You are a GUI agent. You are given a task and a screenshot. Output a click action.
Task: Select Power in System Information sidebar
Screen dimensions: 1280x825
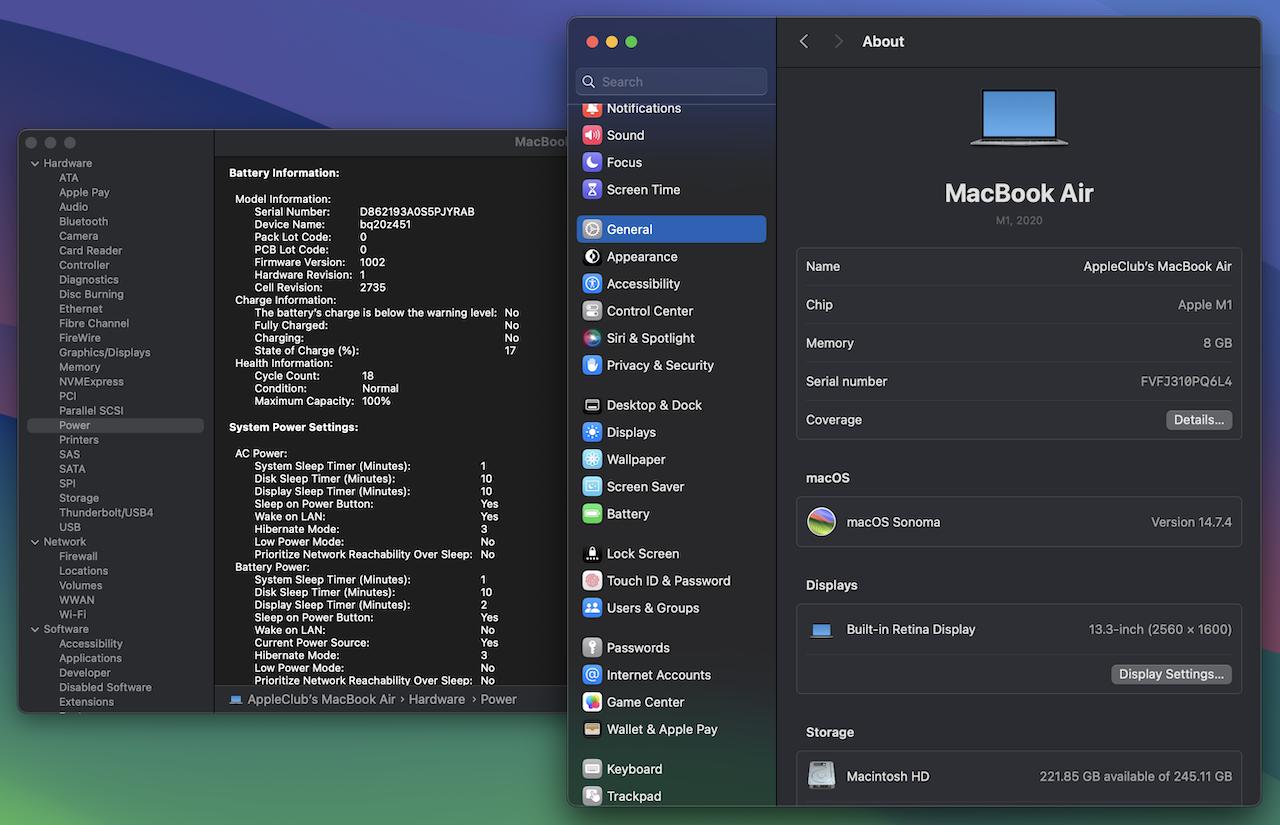pyautogui.click(x=116, y=425)
